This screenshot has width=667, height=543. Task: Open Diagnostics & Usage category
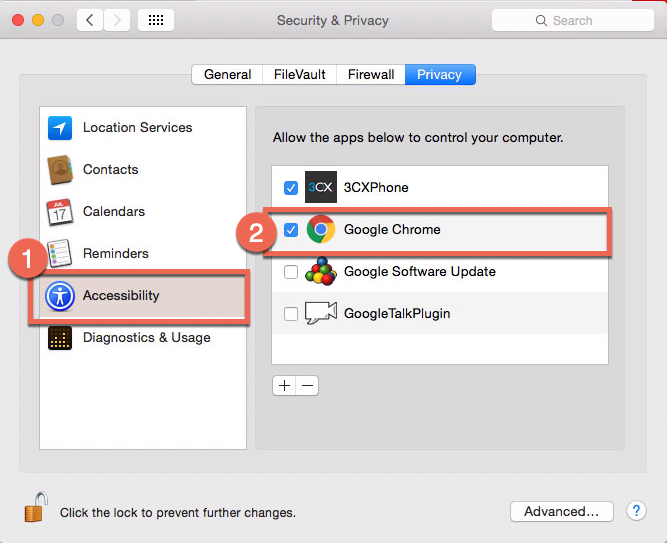(x=146, y=338)
